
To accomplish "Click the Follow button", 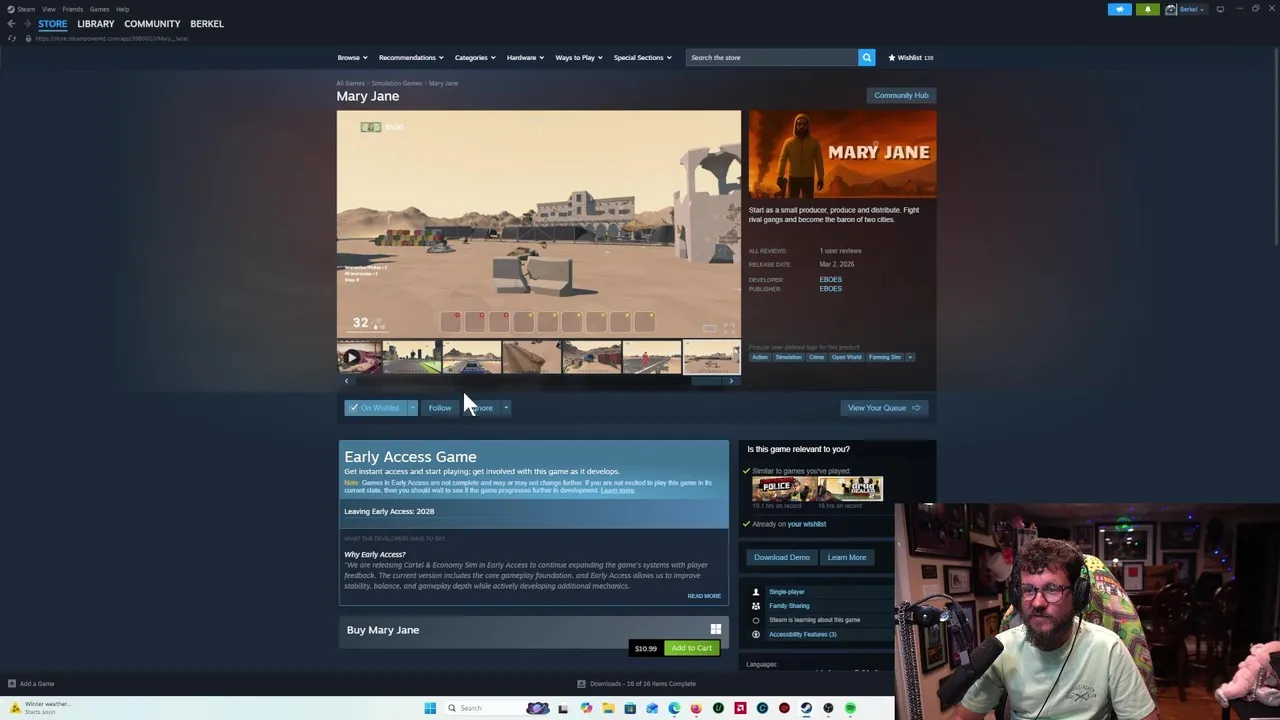I will click(440, 408).
